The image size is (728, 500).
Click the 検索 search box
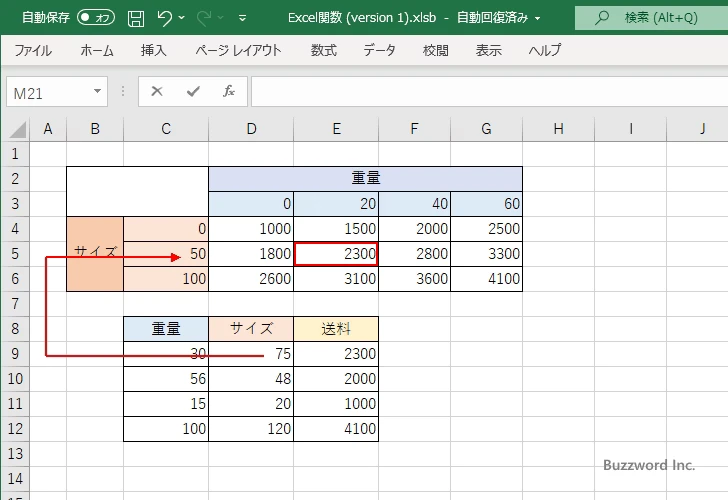(x=651, y=18)
